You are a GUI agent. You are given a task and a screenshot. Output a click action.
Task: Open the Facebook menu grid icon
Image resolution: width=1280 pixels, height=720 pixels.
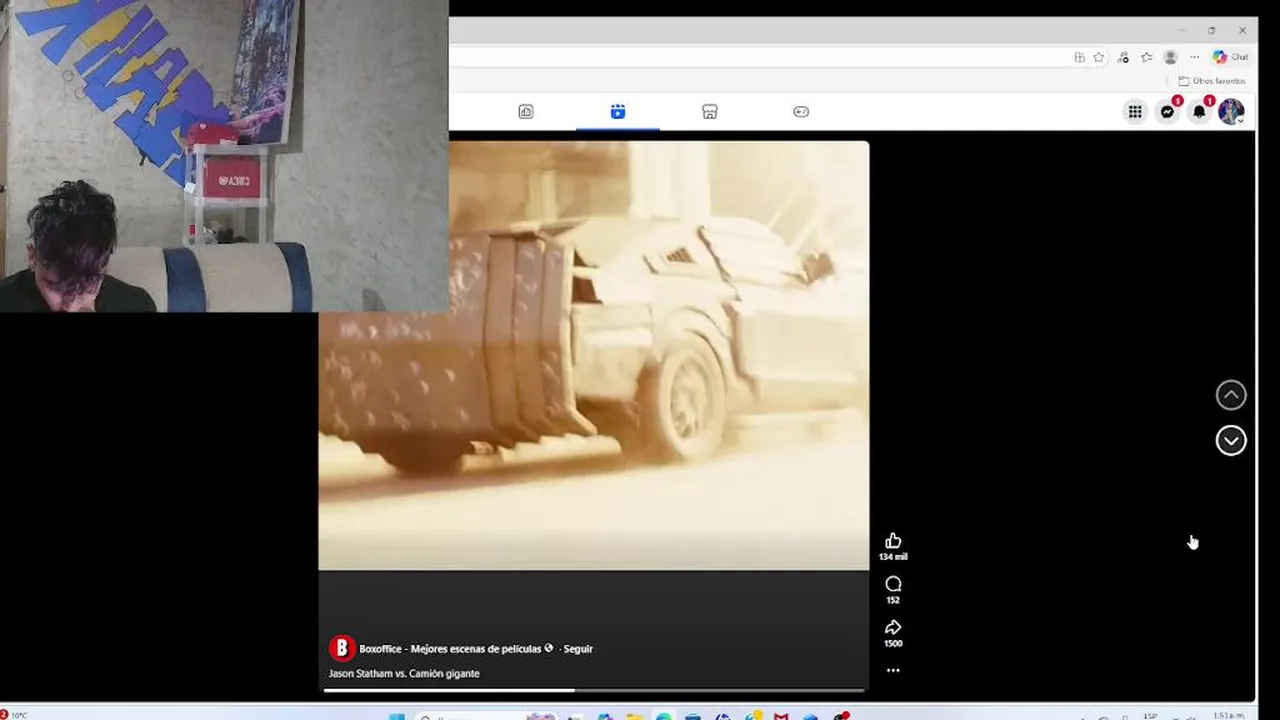(x=1135, y=112)
